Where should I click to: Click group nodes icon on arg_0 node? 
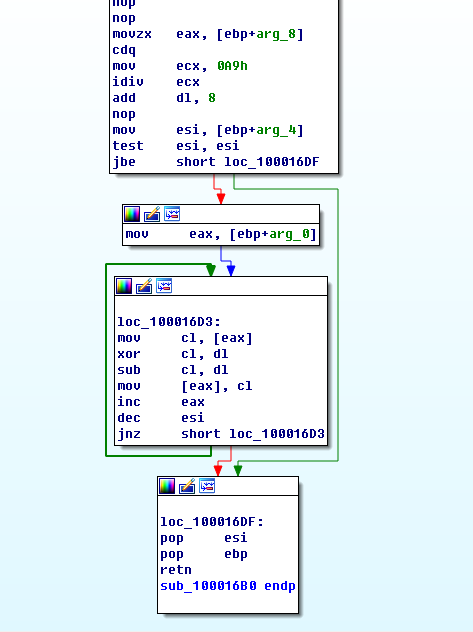[172, 214]
